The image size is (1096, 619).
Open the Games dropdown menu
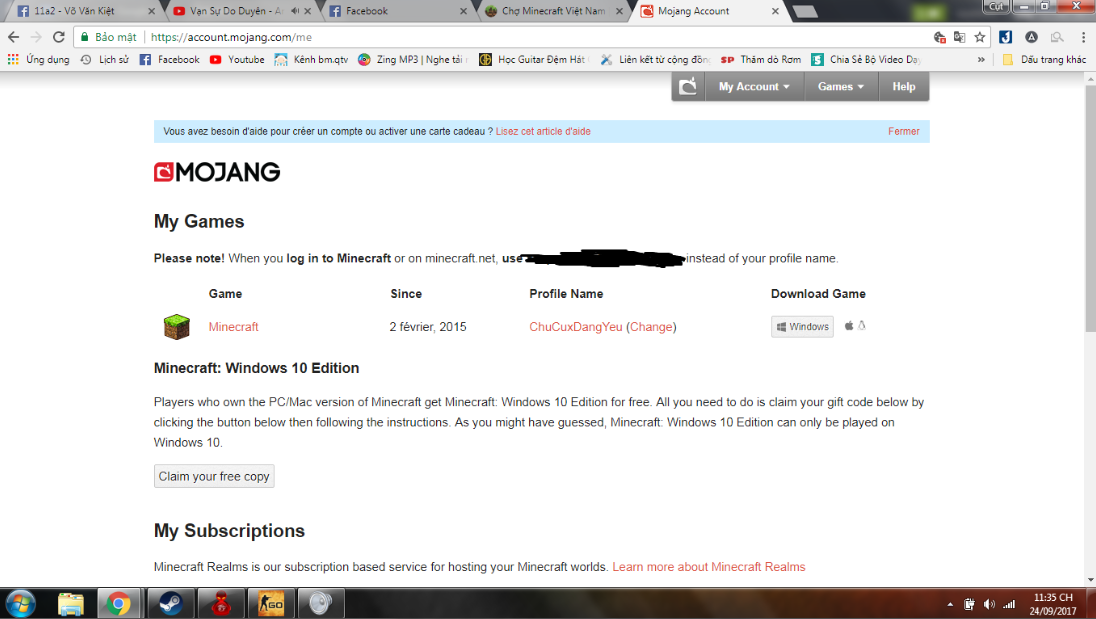pyautogui.click(x=841, y=87)
